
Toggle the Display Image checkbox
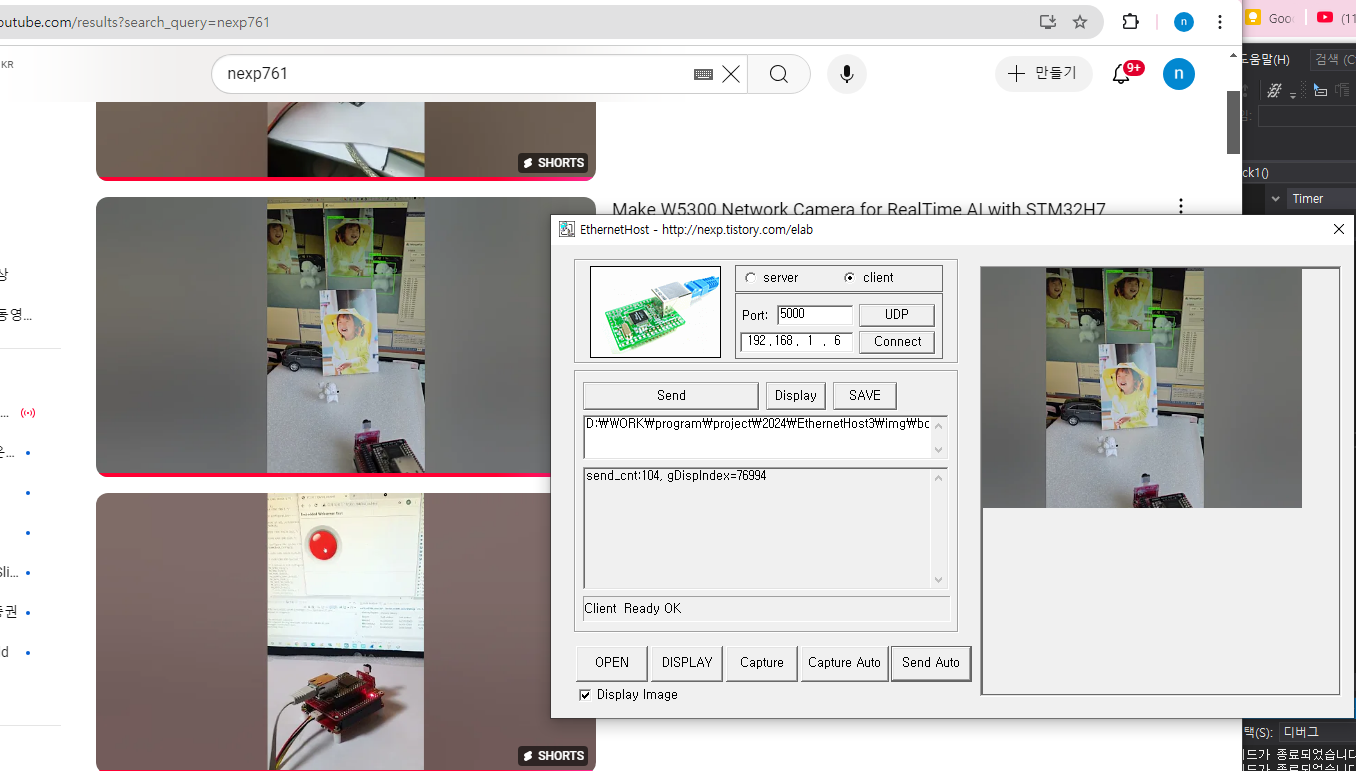click(x=585, y=694)
